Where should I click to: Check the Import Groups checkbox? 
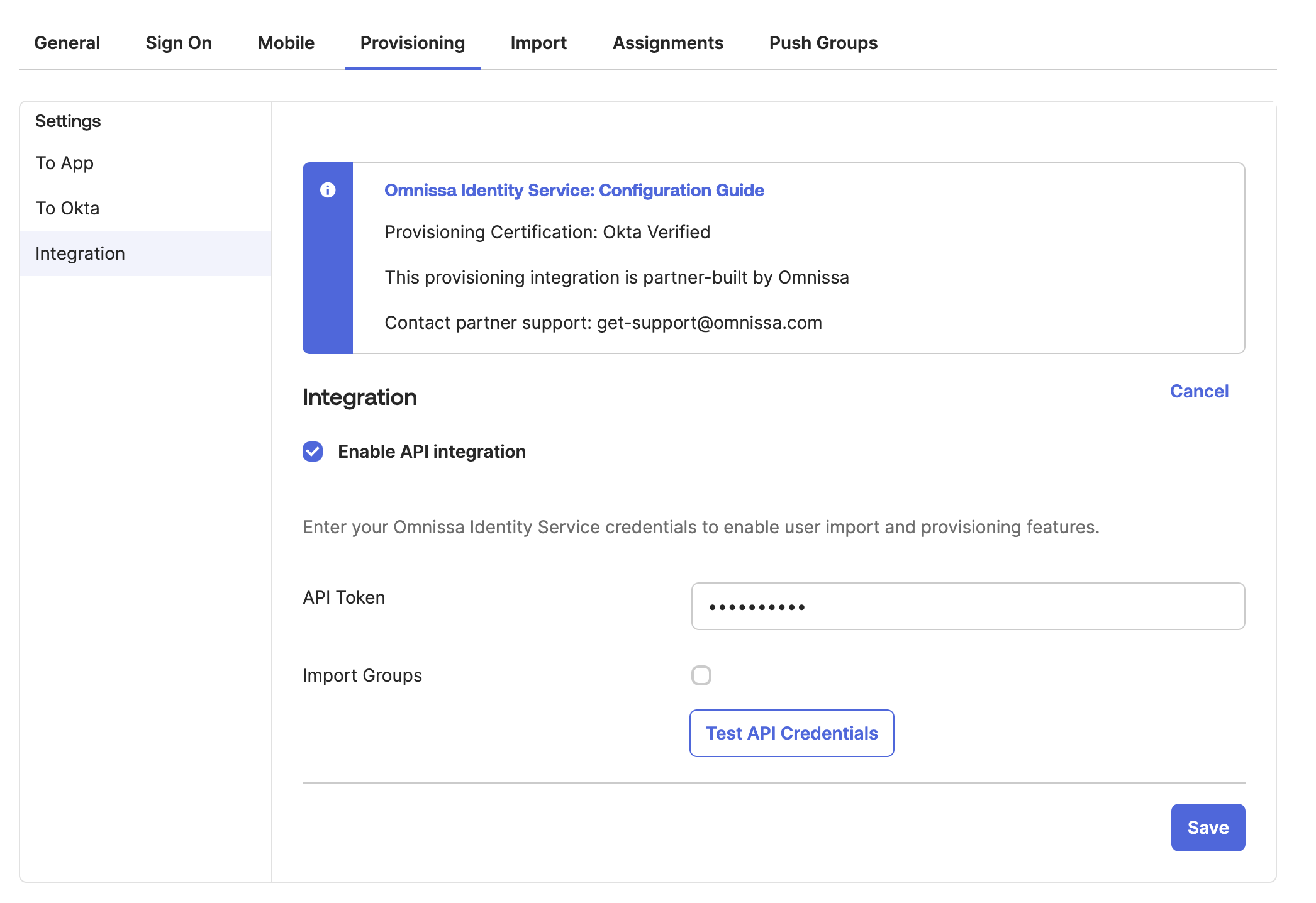[701, 675]
